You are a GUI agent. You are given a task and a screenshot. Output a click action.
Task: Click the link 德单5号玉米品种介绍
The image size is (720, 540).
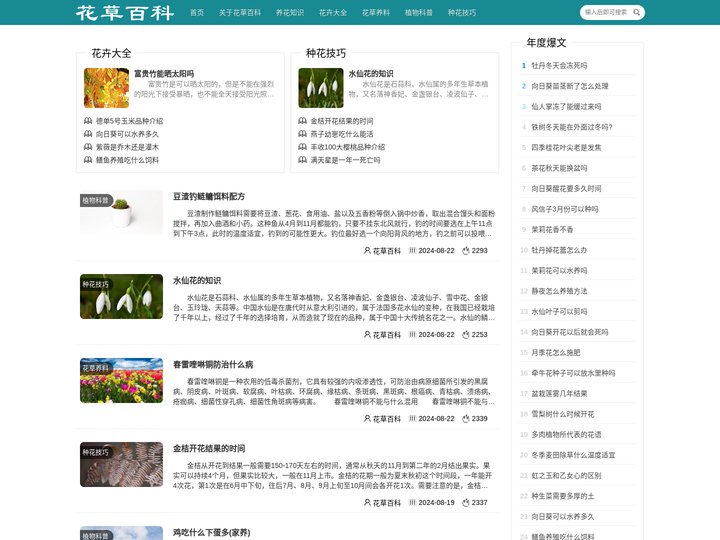point(129,121)
